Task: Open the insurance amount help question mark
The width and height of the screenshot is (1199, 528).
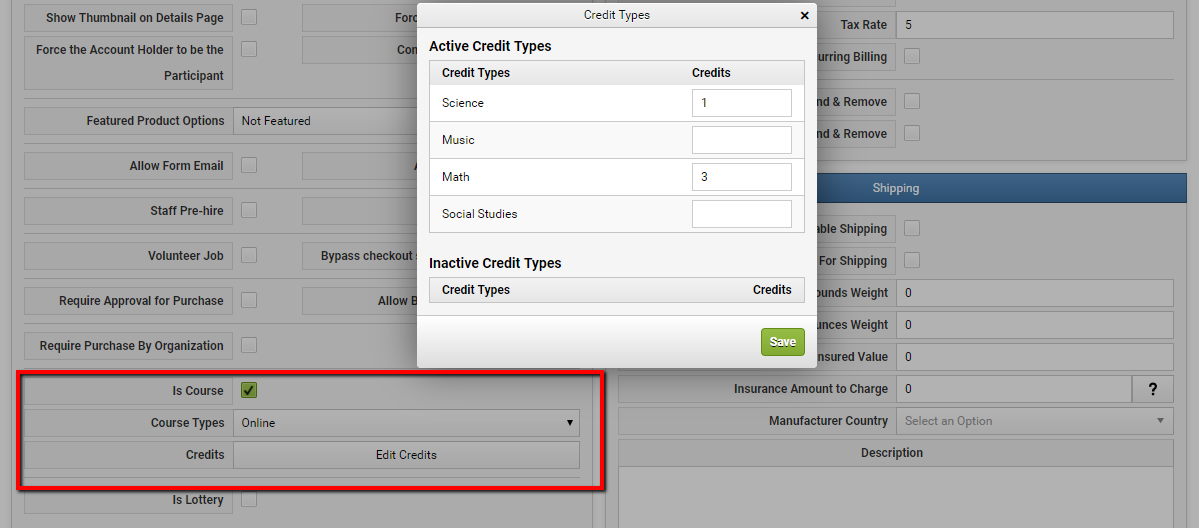Action: (1152, 389)
